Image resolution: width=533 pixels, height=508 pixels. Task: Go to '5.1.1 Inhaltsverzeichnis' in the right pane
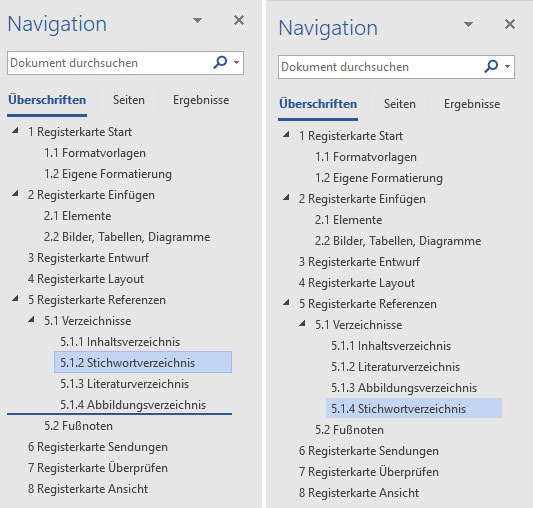pos(391,346)
